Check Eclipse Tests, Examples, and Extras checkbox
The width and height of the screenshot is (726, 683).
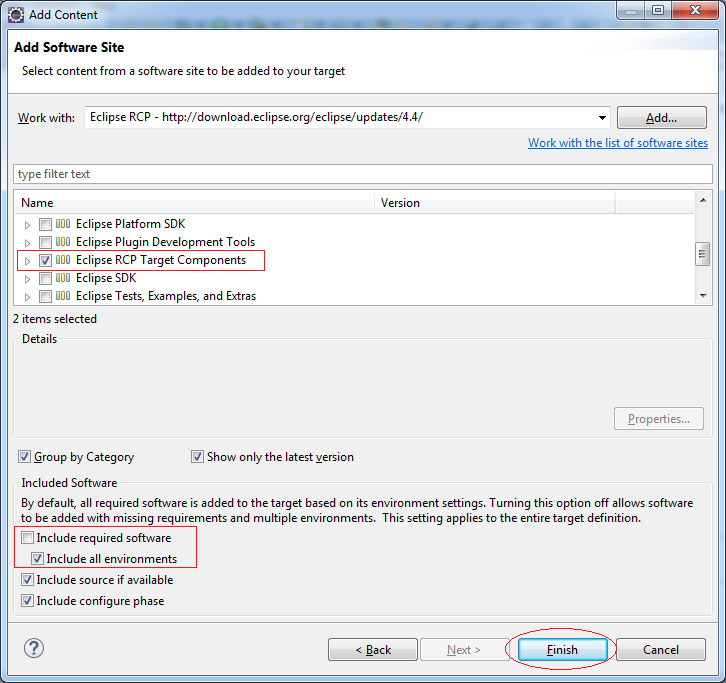point(45,296)
